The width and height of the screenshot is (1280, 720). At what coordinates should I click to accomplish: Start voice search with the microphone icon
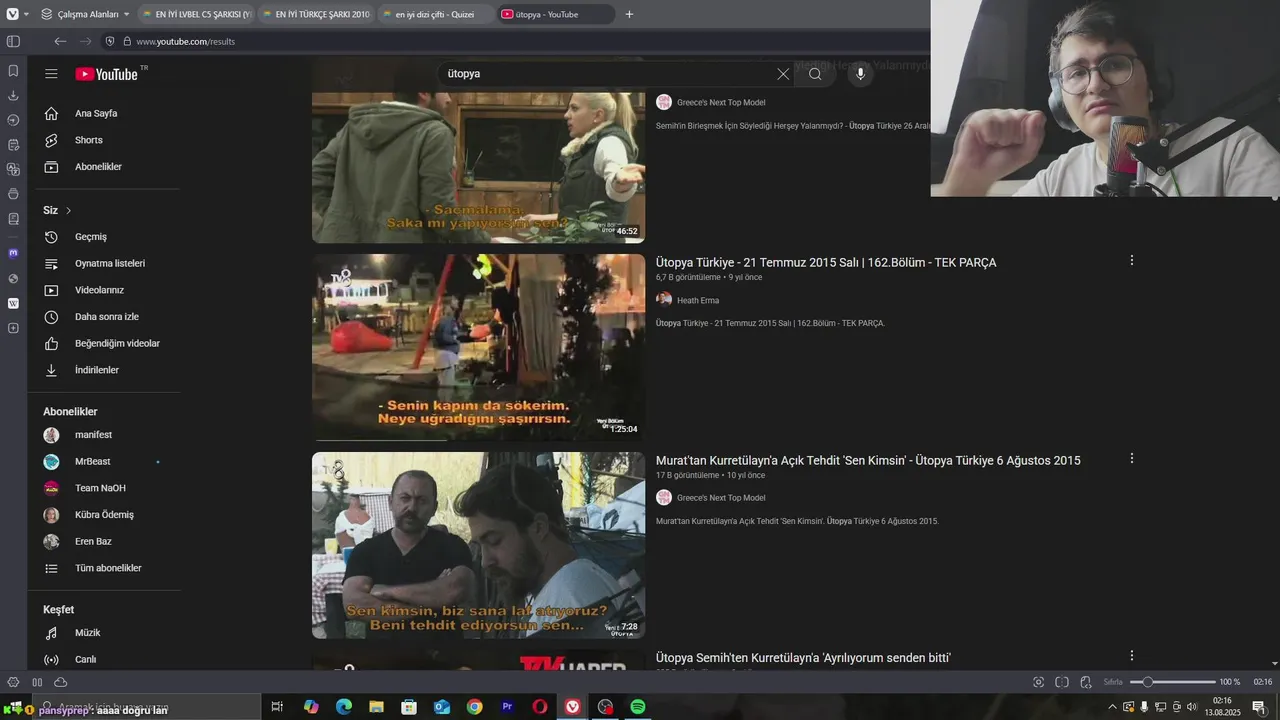pos(860,74)
